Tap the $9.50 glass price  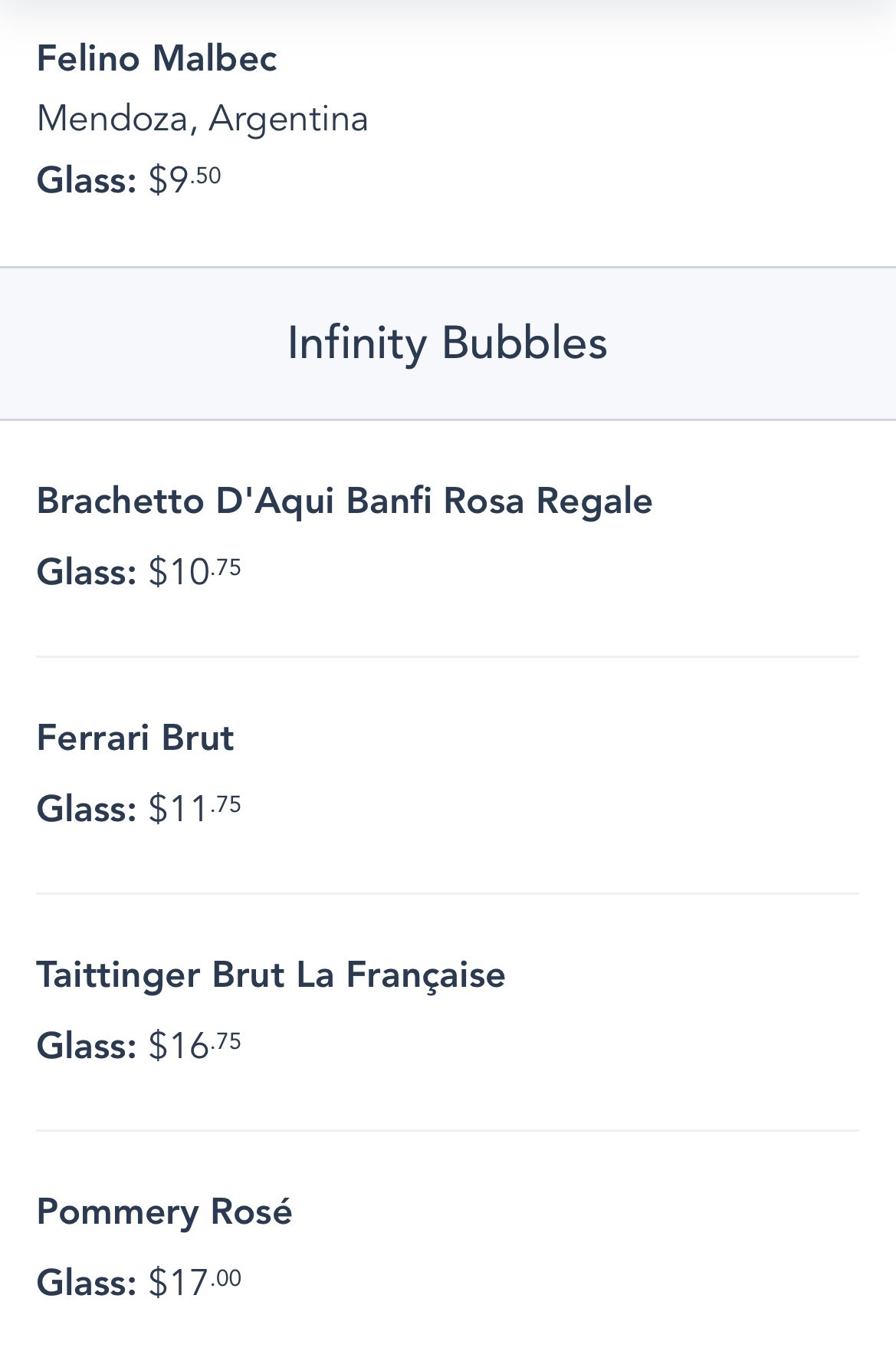pos(185,180)
